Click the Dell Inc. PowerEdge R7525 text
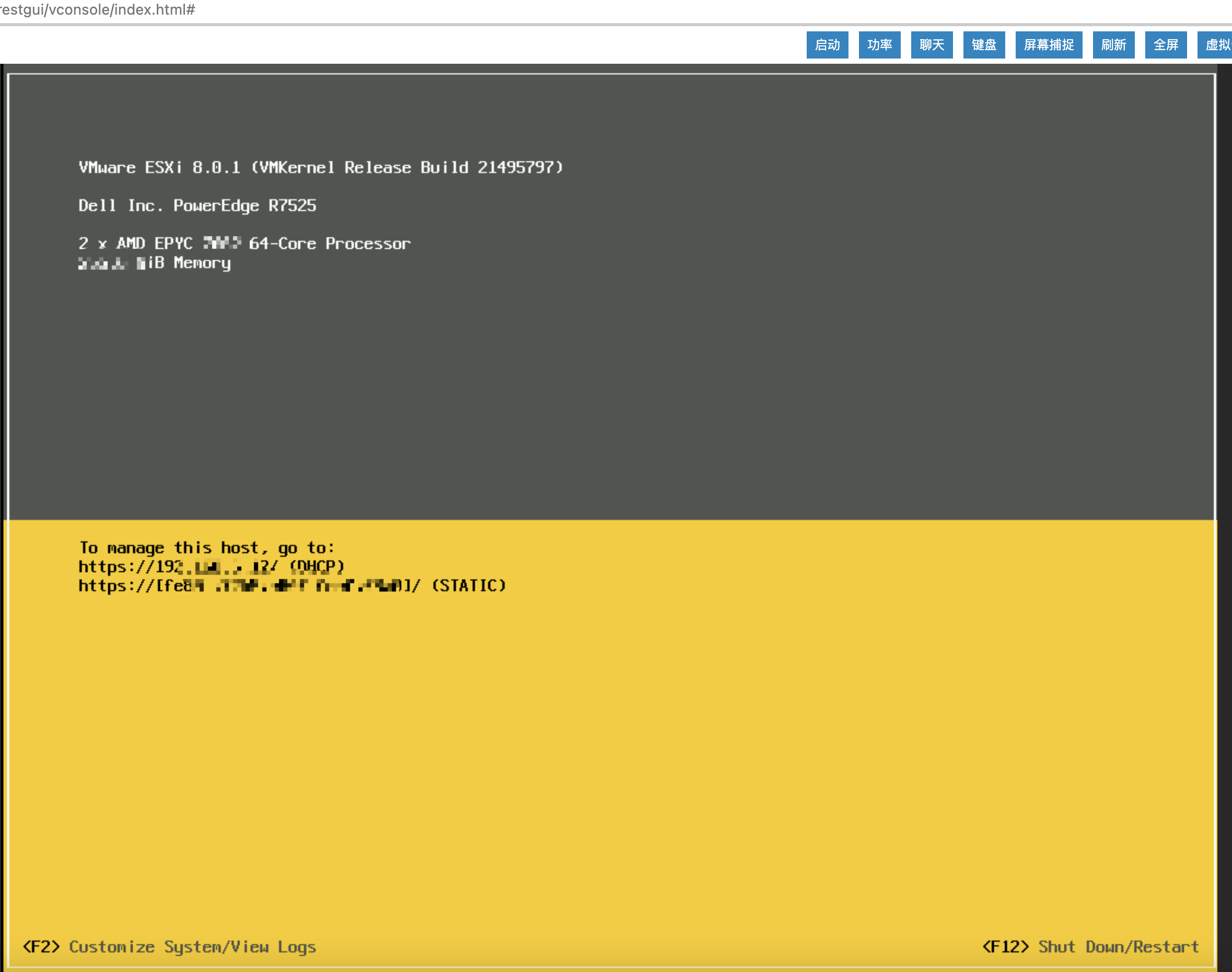Image resolution: width=1232 pixels, height=972 pixels. pos(197,205)
